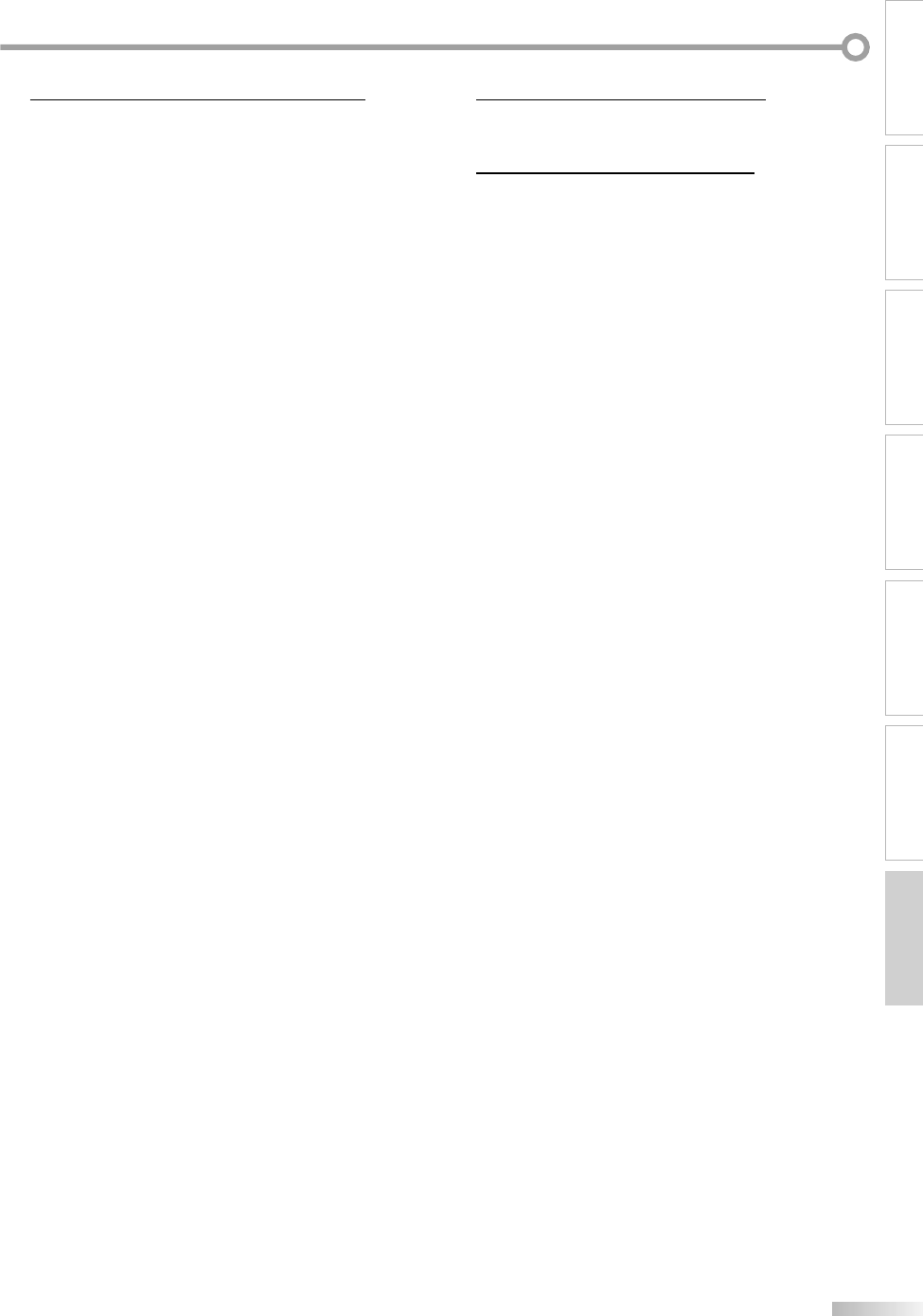Open the white tab directly above gray tab
The width and height of the screenshot is (923, 1316).
[x=904, y=792]
